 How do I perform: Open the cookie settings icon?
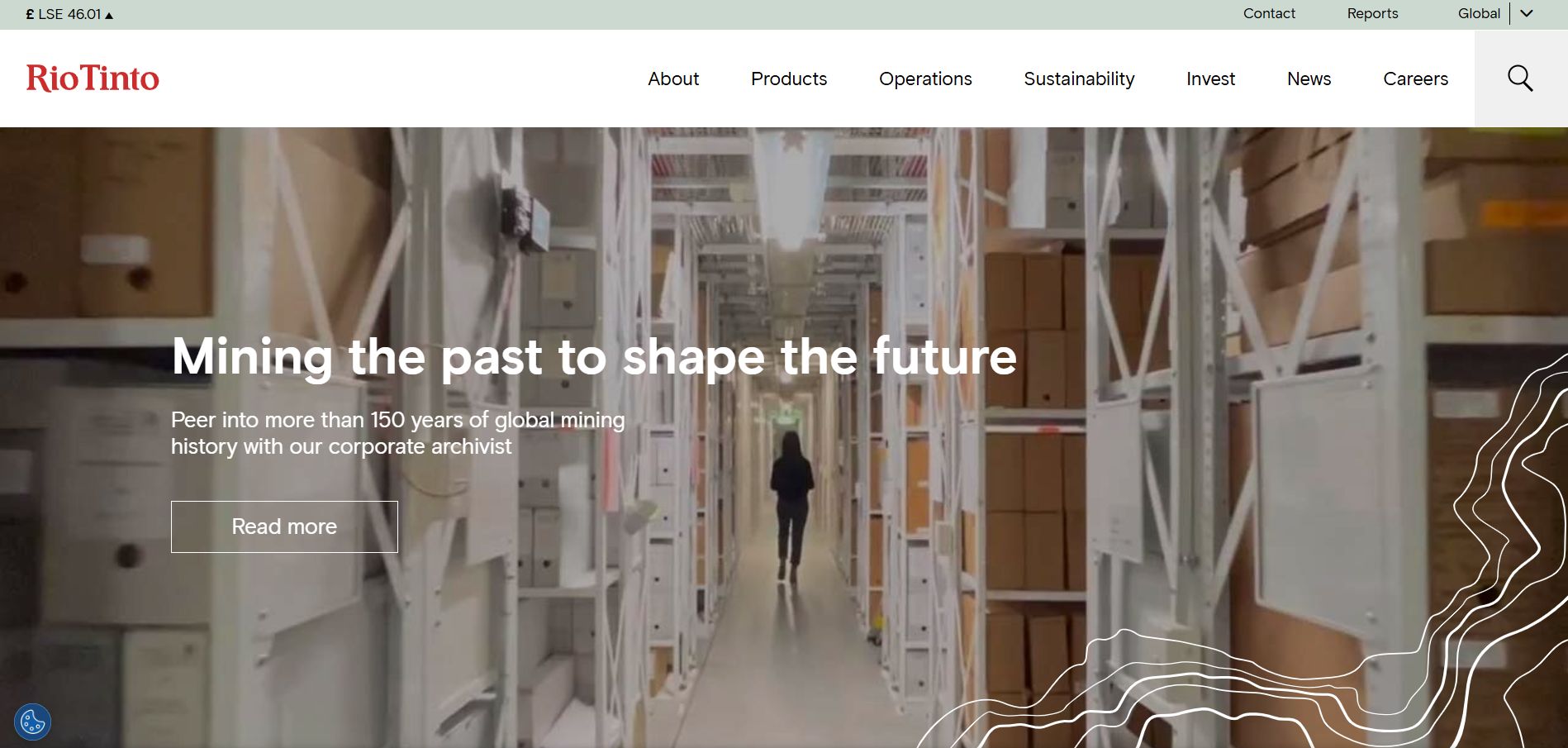coord(33,722)
